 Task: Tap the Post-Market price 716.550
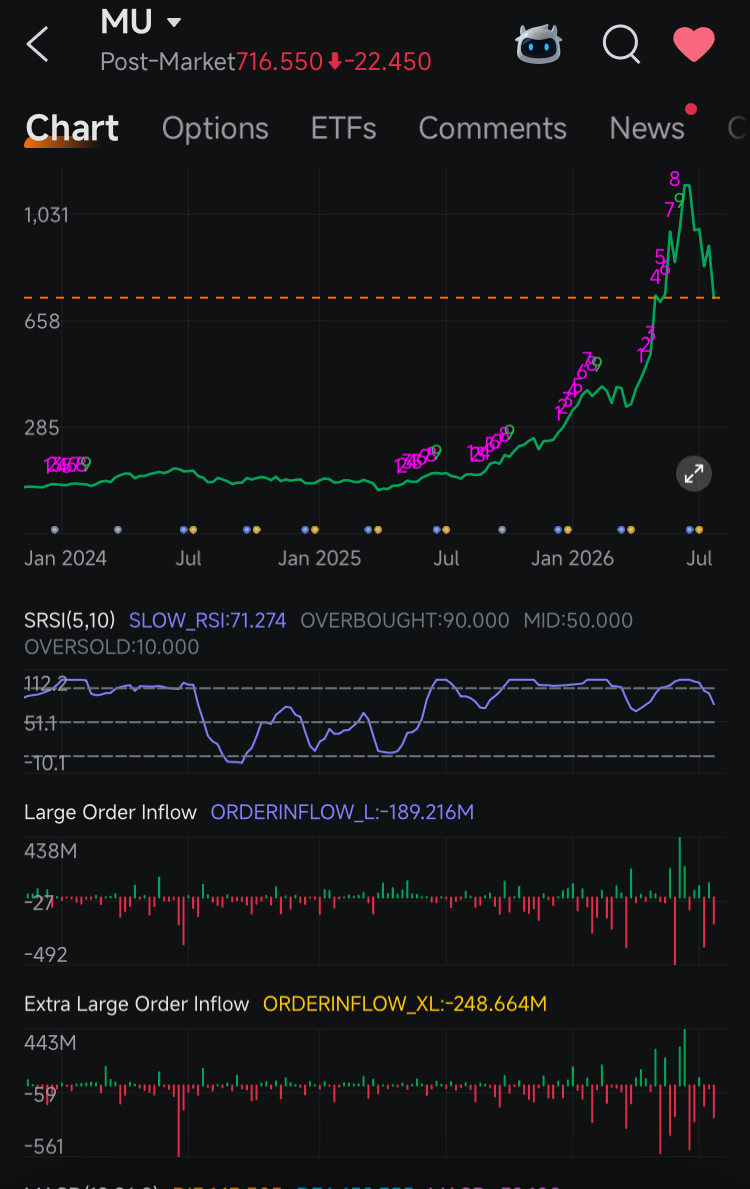(x=279, y=61)
